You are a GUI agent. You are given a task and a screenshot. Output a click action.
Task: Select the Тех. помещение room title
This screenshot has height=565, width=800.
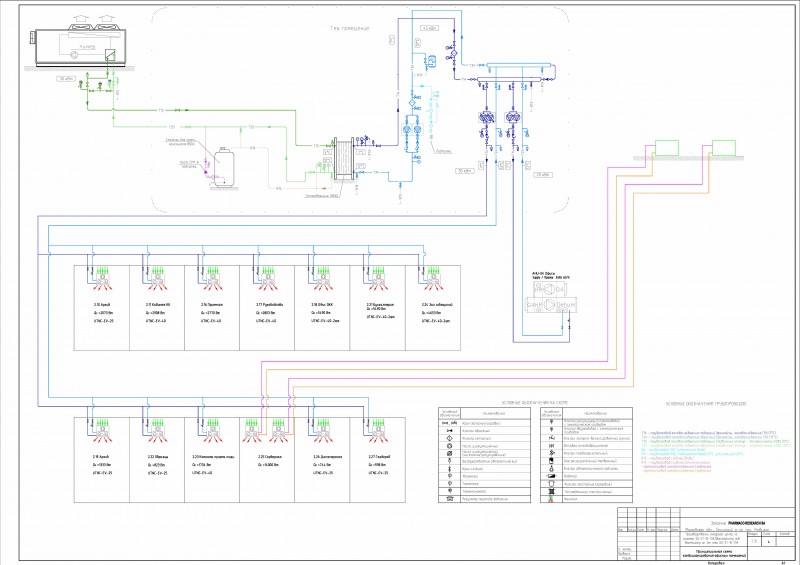click(349, 29)
